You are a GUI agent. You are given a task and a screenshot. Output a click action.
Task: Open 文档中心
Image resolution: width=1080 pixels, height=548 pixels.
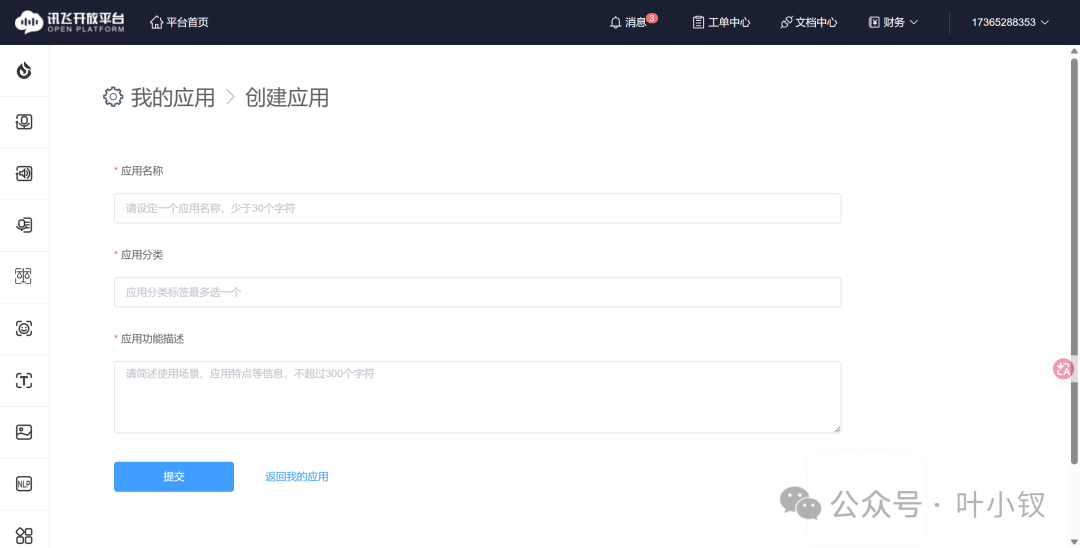(809, 22)
